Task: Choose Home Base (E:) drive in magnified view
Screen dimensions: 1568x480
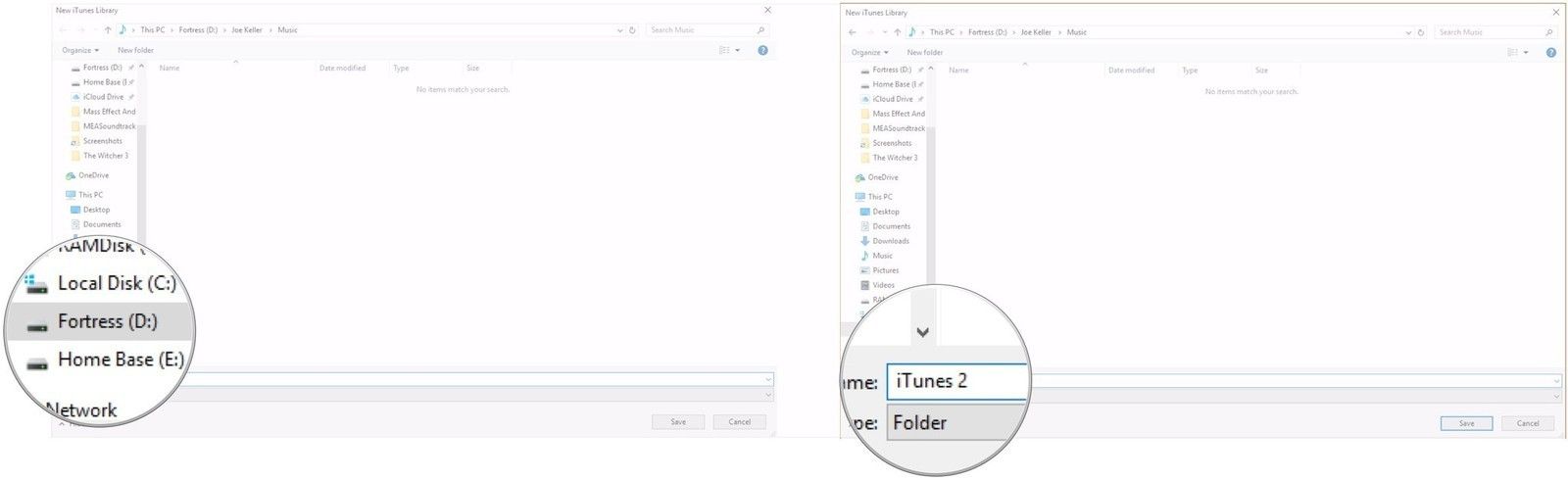Action: point(120,360)
